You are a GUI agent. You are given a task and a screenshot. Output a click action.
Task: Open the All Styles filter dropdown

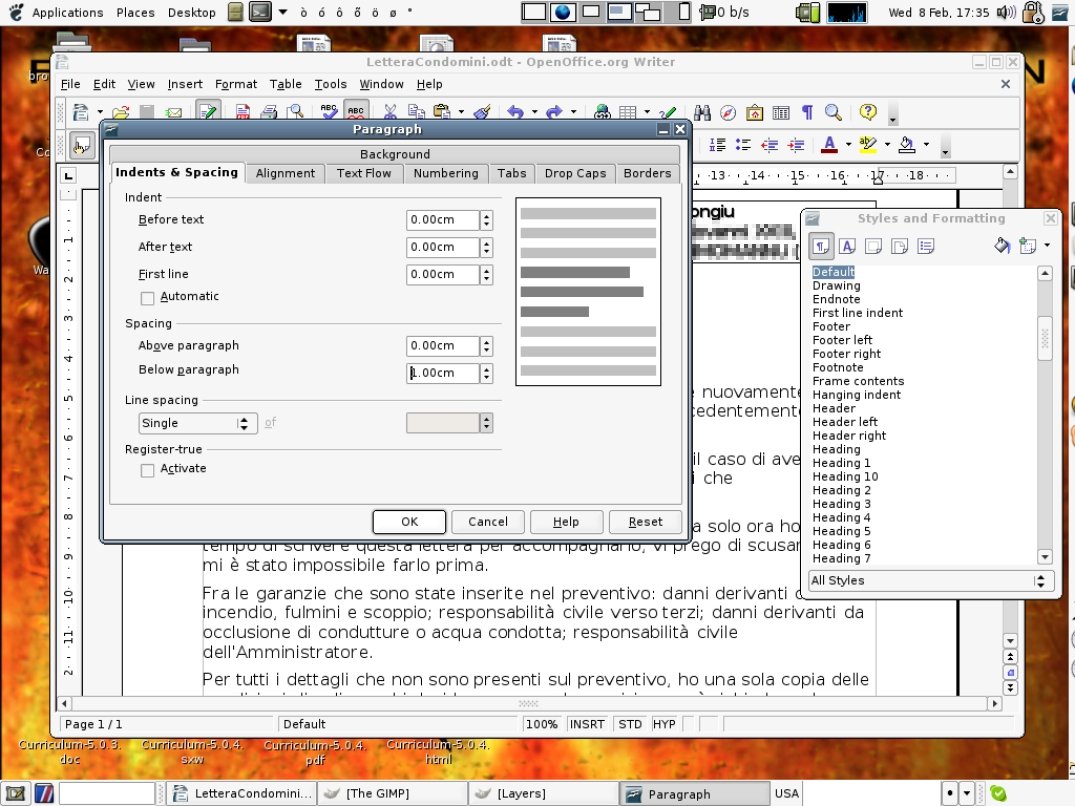pyautogui.click(x=1038, y=580)
